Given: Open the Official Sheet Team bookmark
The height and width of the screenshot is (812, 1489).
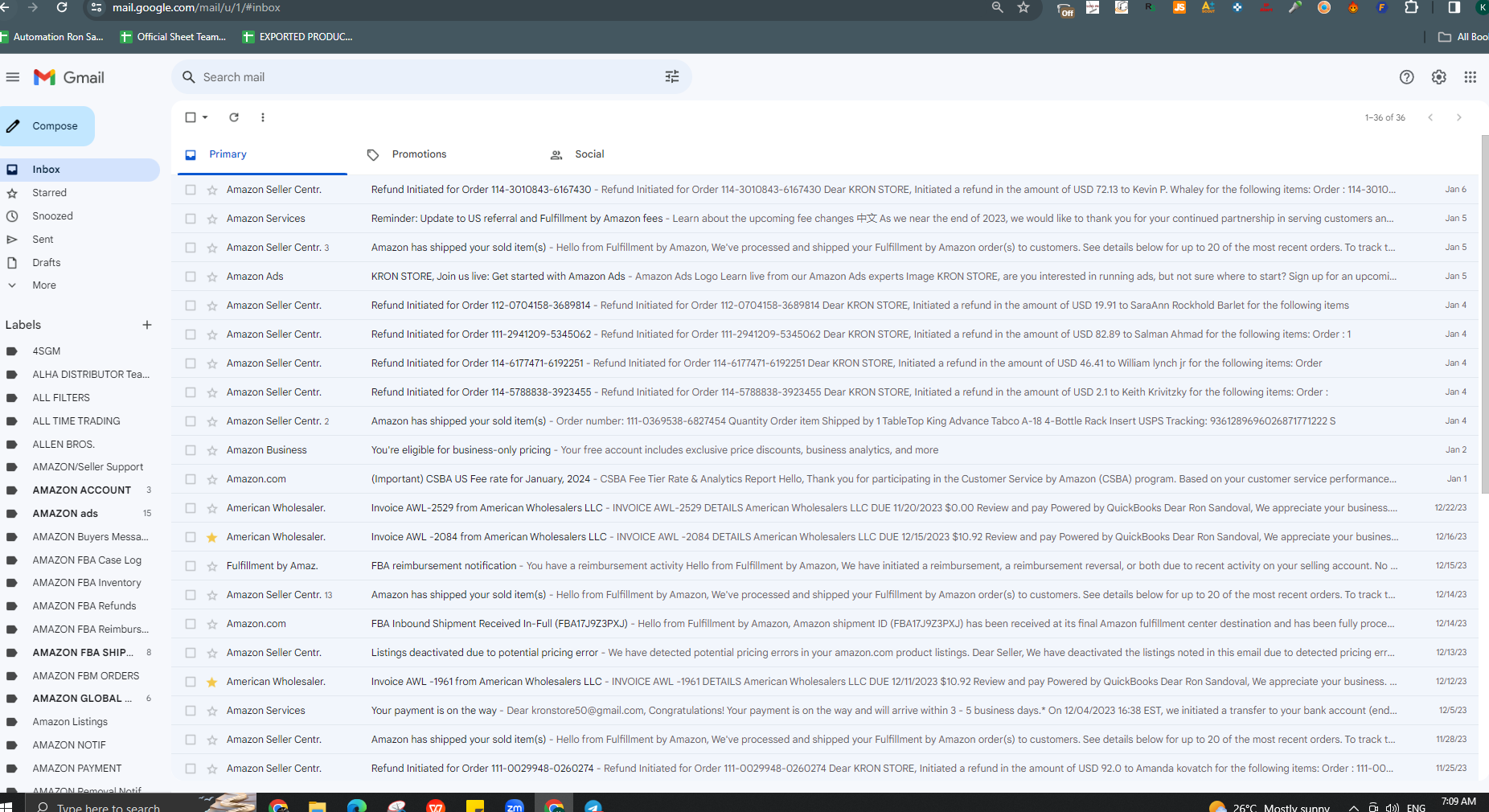Looking at the screenshot, I should tap(174, 37).
